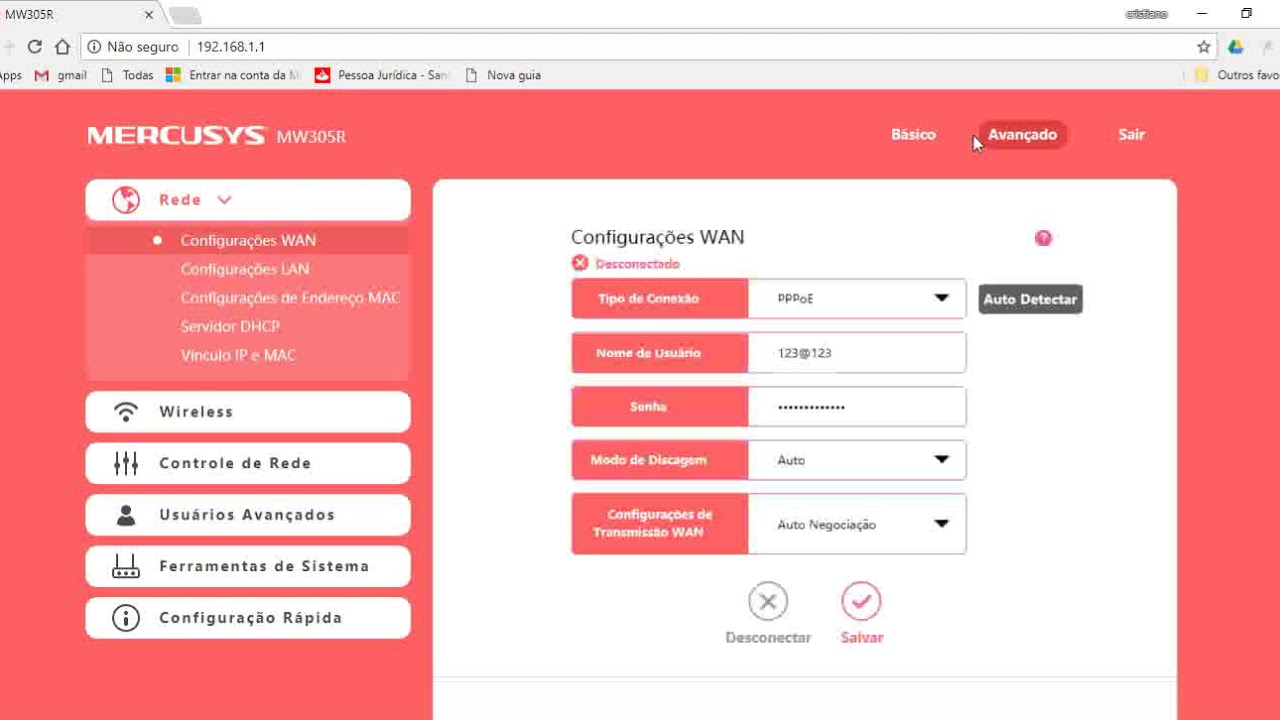Click the Ferramentas de Sistema router icon
The height and width of the screenshot is (720, 1280).
pyautogui.click(x=126, y=567)
